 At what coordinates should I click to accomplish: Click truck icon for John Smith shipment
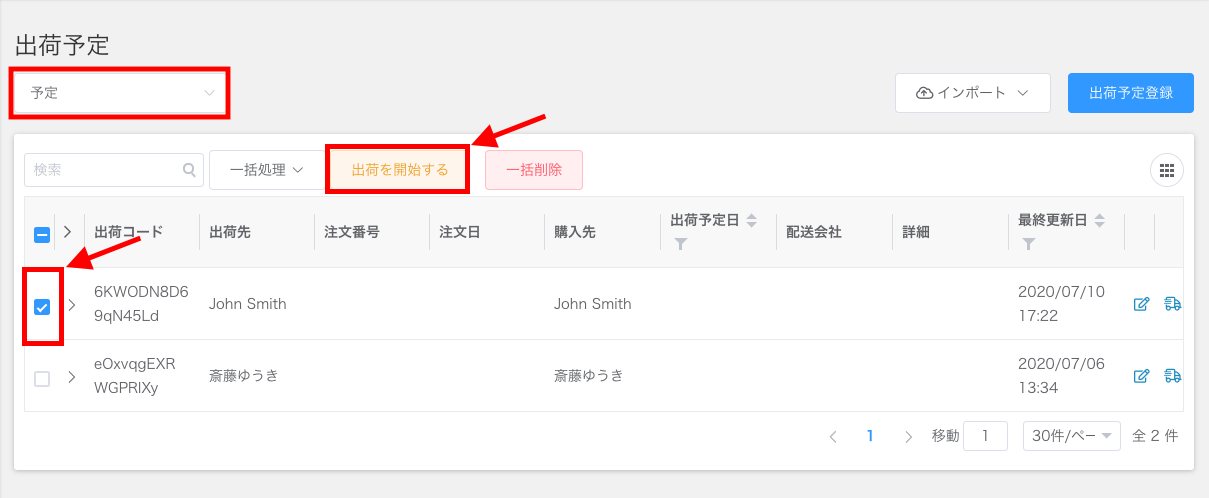click(x=1173, y=304)
